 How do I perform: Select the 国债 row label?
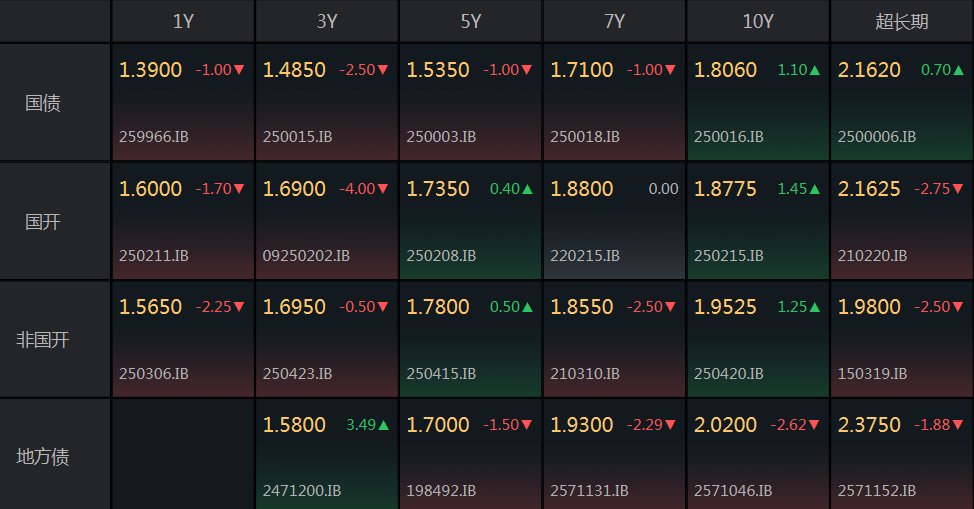[43, 102]
